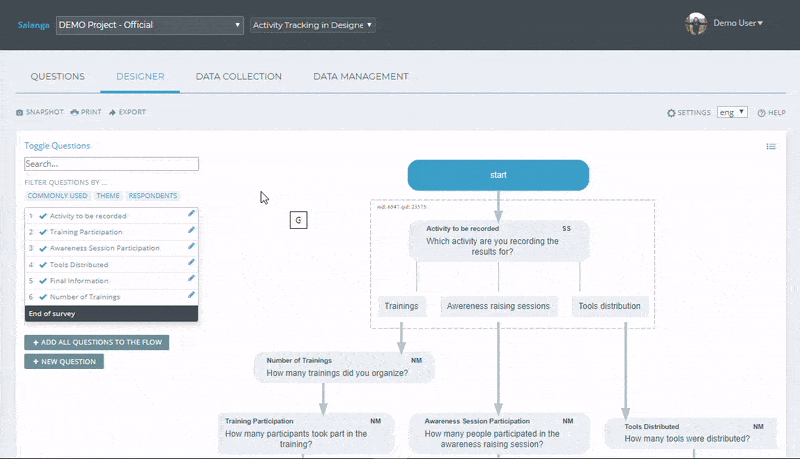Open the Demo User account menu
This screenshot has height=459, width=800.
coord(738,23)
